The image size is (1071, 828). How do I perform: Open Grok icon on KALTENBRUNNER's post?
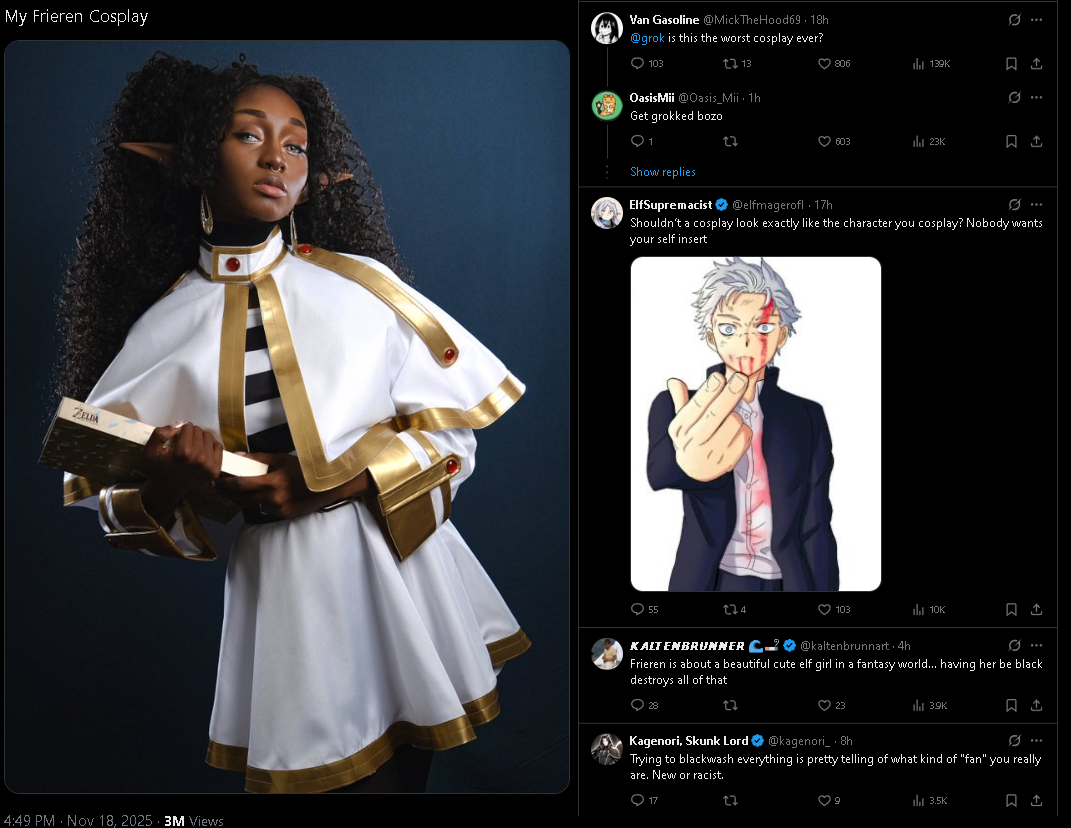[1014, 646]
